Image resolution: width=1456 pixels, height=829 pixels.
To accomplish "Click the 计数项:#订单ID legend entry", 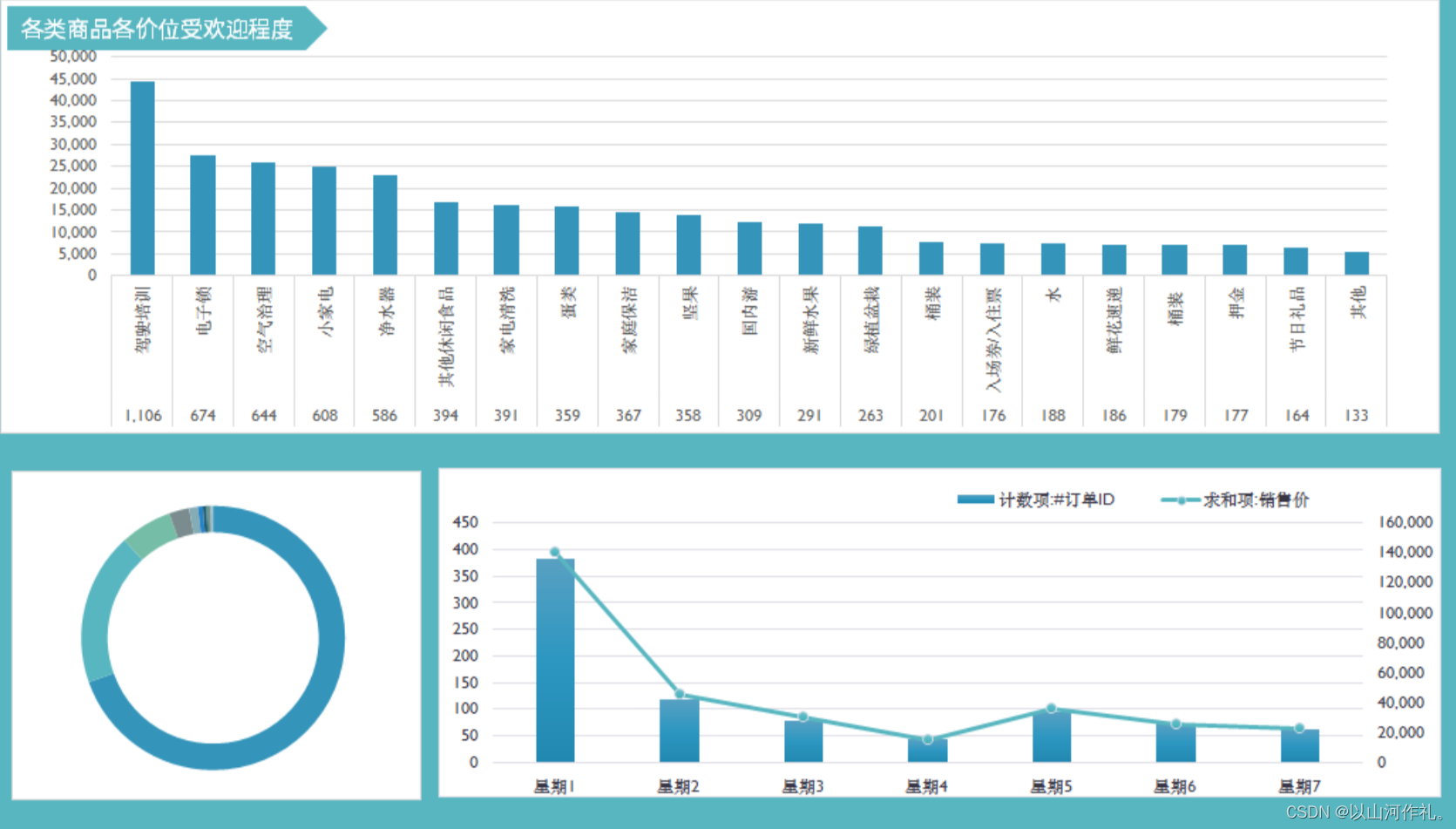I will [1036, 499].
